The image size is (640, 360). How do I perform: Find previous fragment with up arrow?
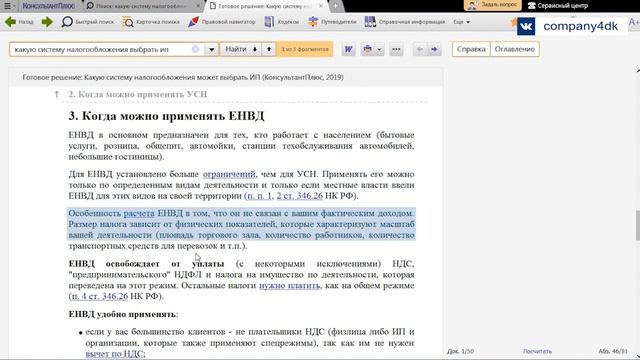point(269,49)
